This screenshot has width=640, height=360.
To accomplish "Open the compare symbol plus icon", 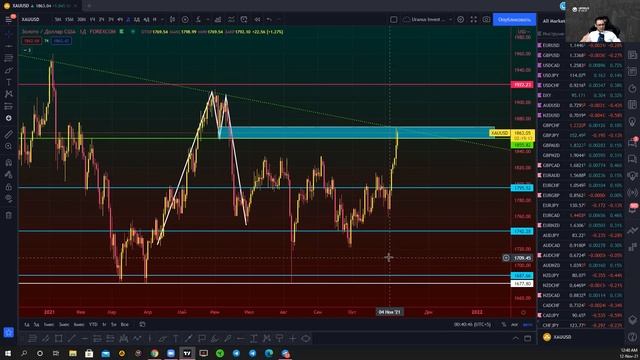I will coord(185,19).
